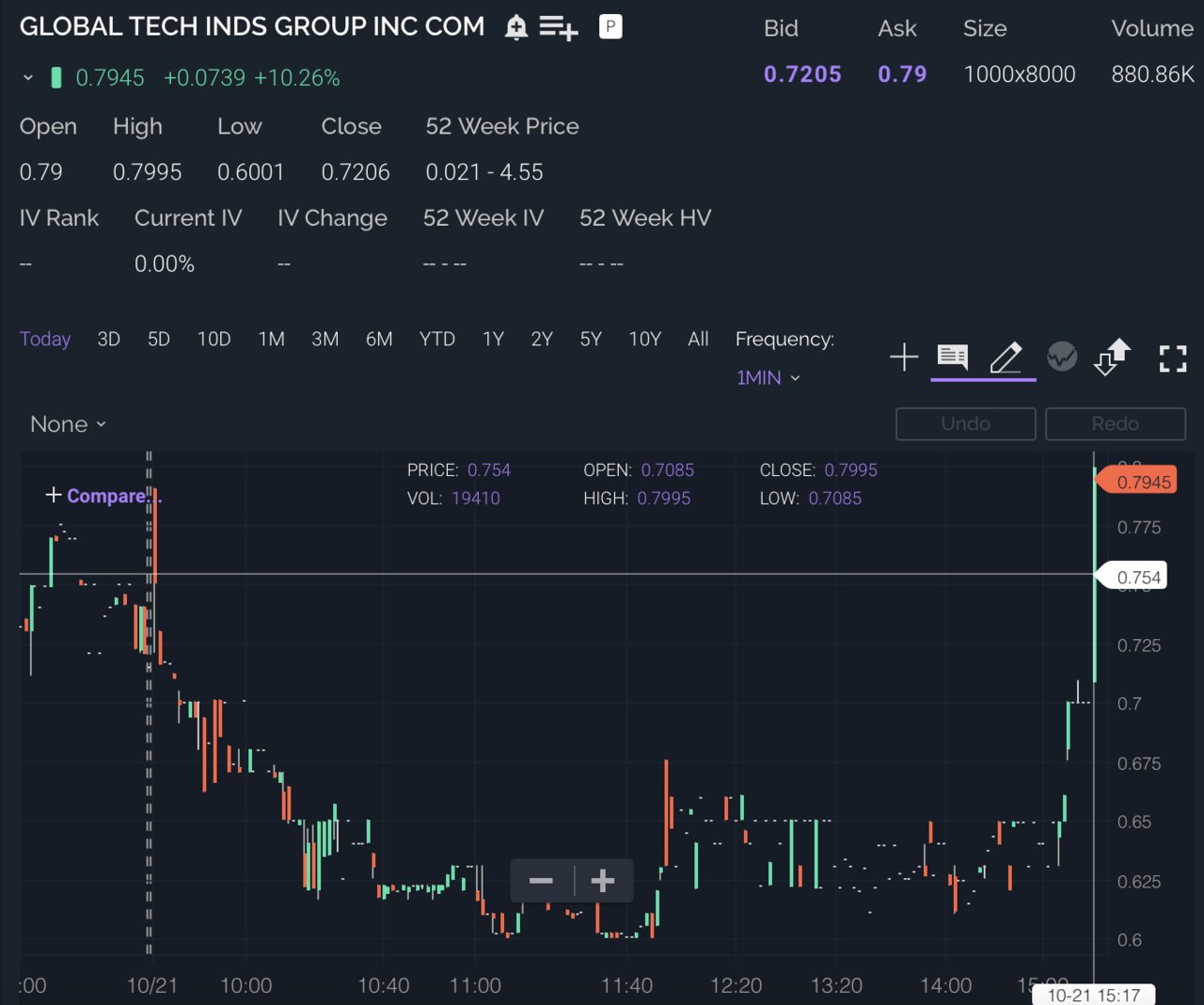
Task: Click the 52 Week Price range 0.021 - 4.55
Action: coord(484,172)
